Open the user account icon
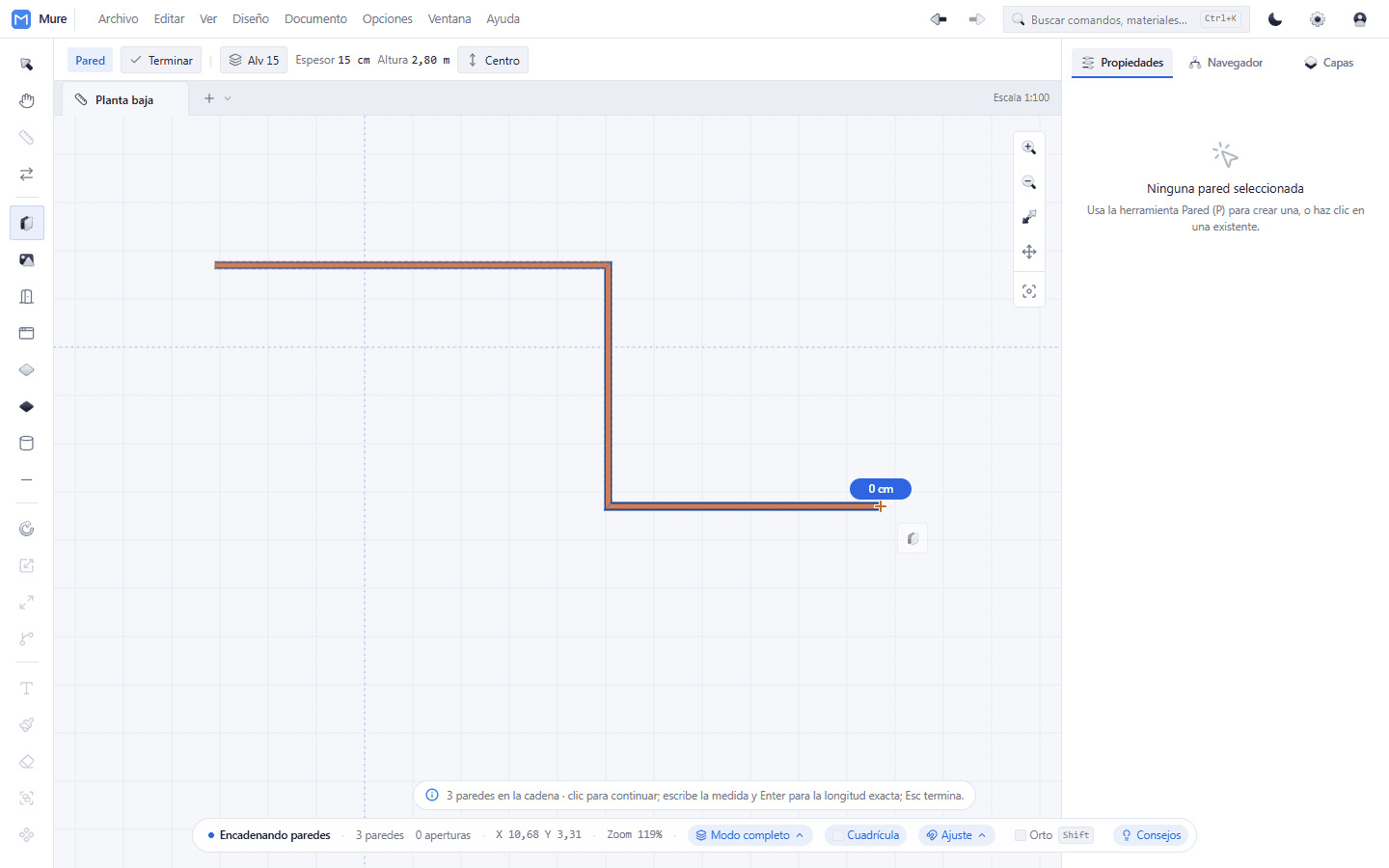Image resolution: width=1389 pixels, height=868 pixels. point(1360,19)
